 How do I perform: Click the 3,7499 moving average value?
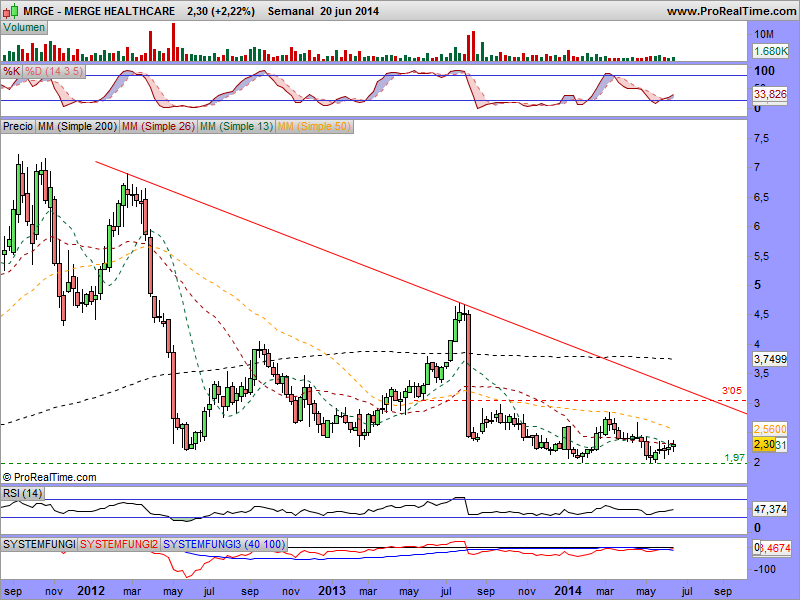pos(770,359)
